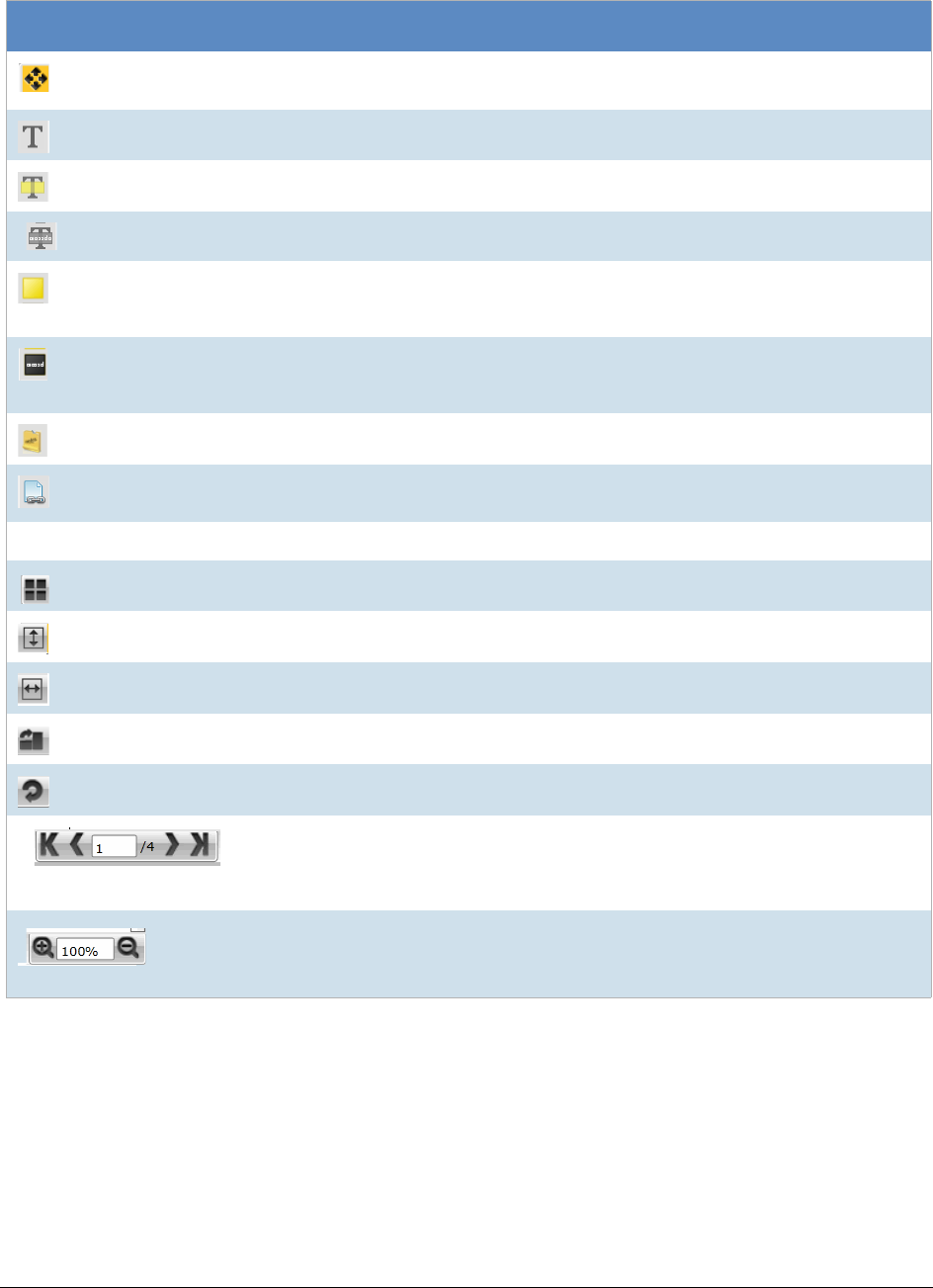This screenshot has width=933, height=1288.
Task: Select the black redaction box tool
Action: pos(34,366)
